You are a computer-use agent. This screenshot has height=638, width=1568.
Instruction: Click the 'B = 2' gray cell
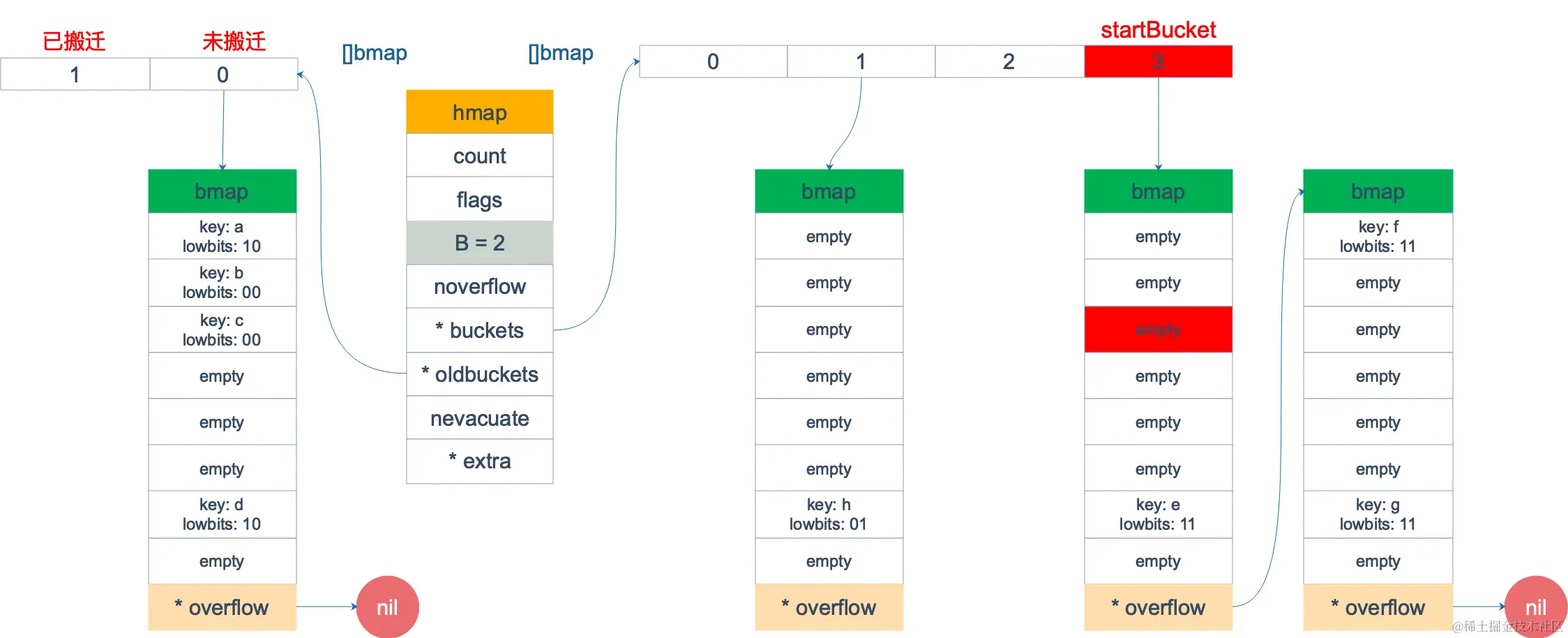(480, 243)
